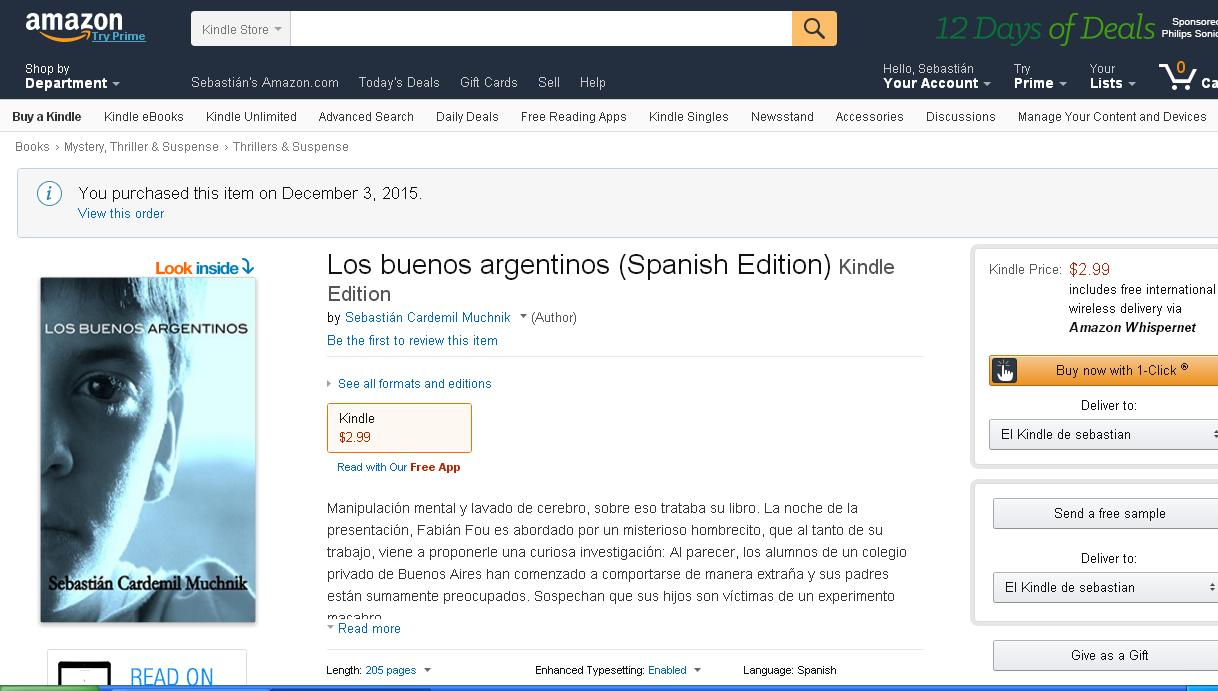
Task: Click the 1-Click hand icon
Action: [x=1004, y=371]
